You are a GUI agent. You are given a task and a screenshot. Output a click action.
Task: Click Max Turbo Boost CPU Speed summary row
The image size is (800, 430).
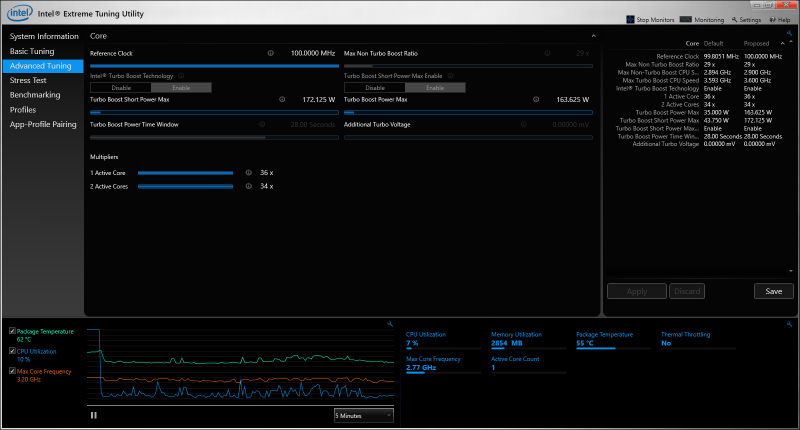pyautogui.click(x=697, y=81)
